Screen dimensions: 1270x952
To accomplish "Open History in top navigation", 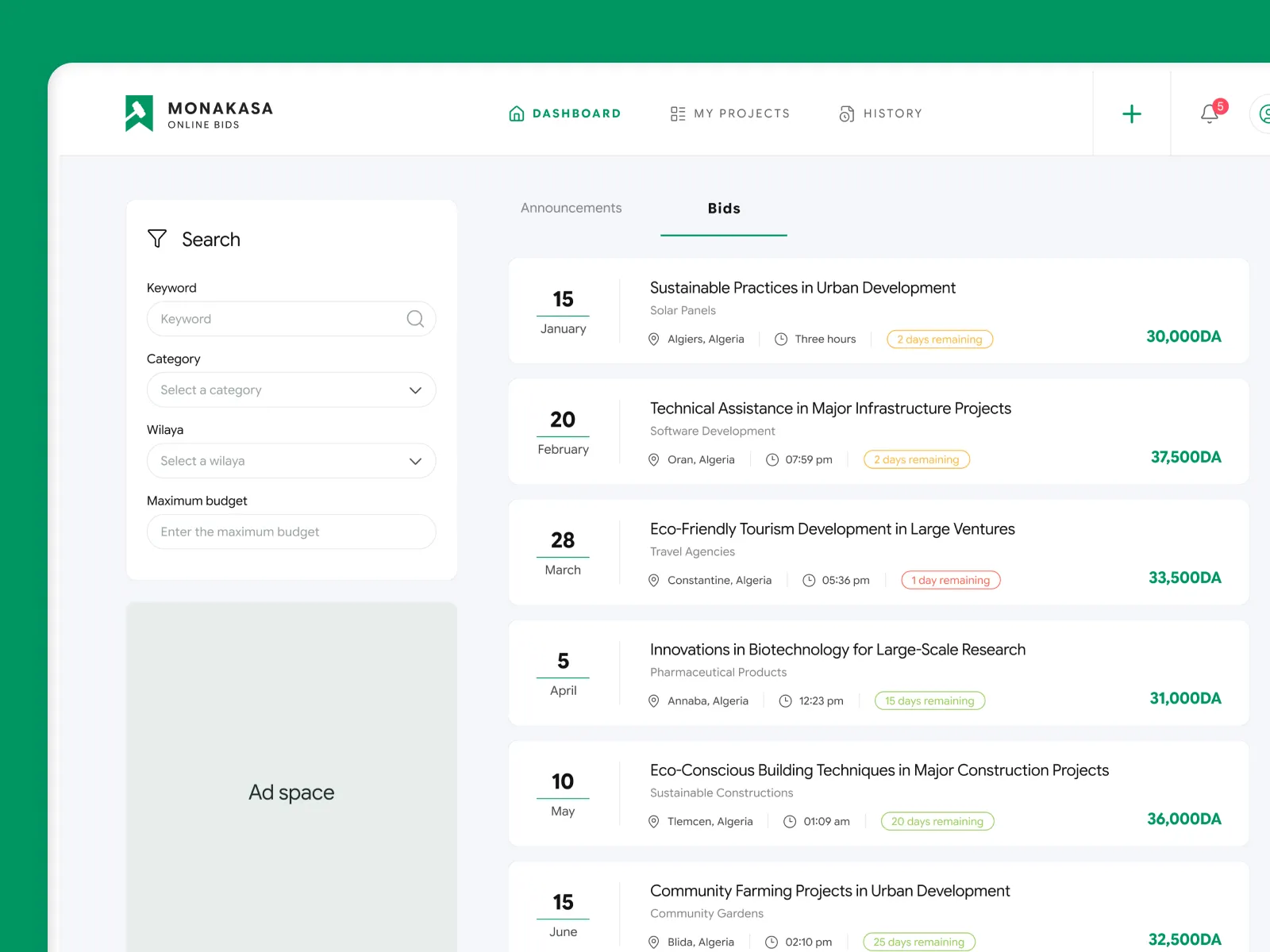I will coord(880,113).
